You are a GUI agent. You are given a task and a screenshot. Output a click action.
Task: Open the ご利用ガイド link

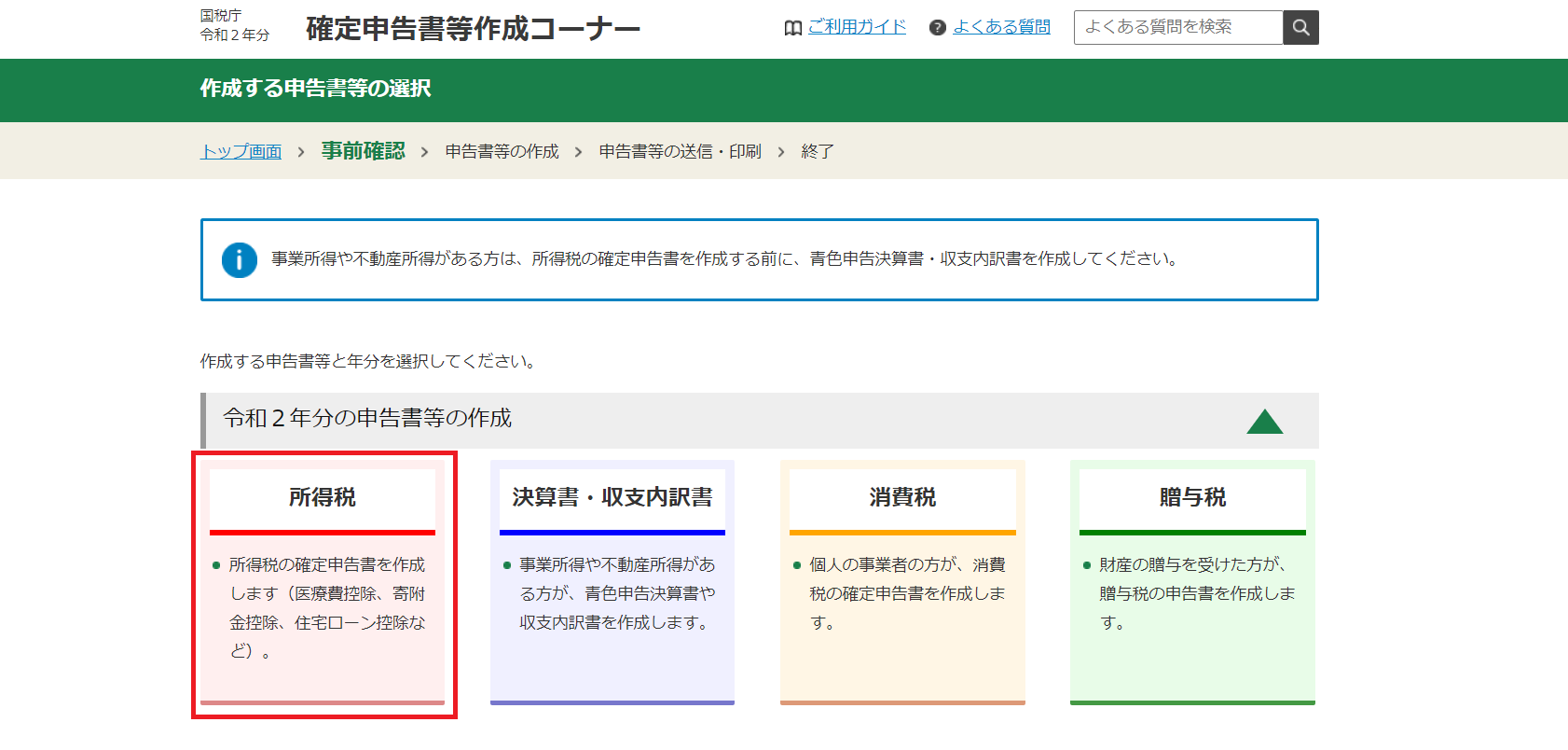[857, 27]
